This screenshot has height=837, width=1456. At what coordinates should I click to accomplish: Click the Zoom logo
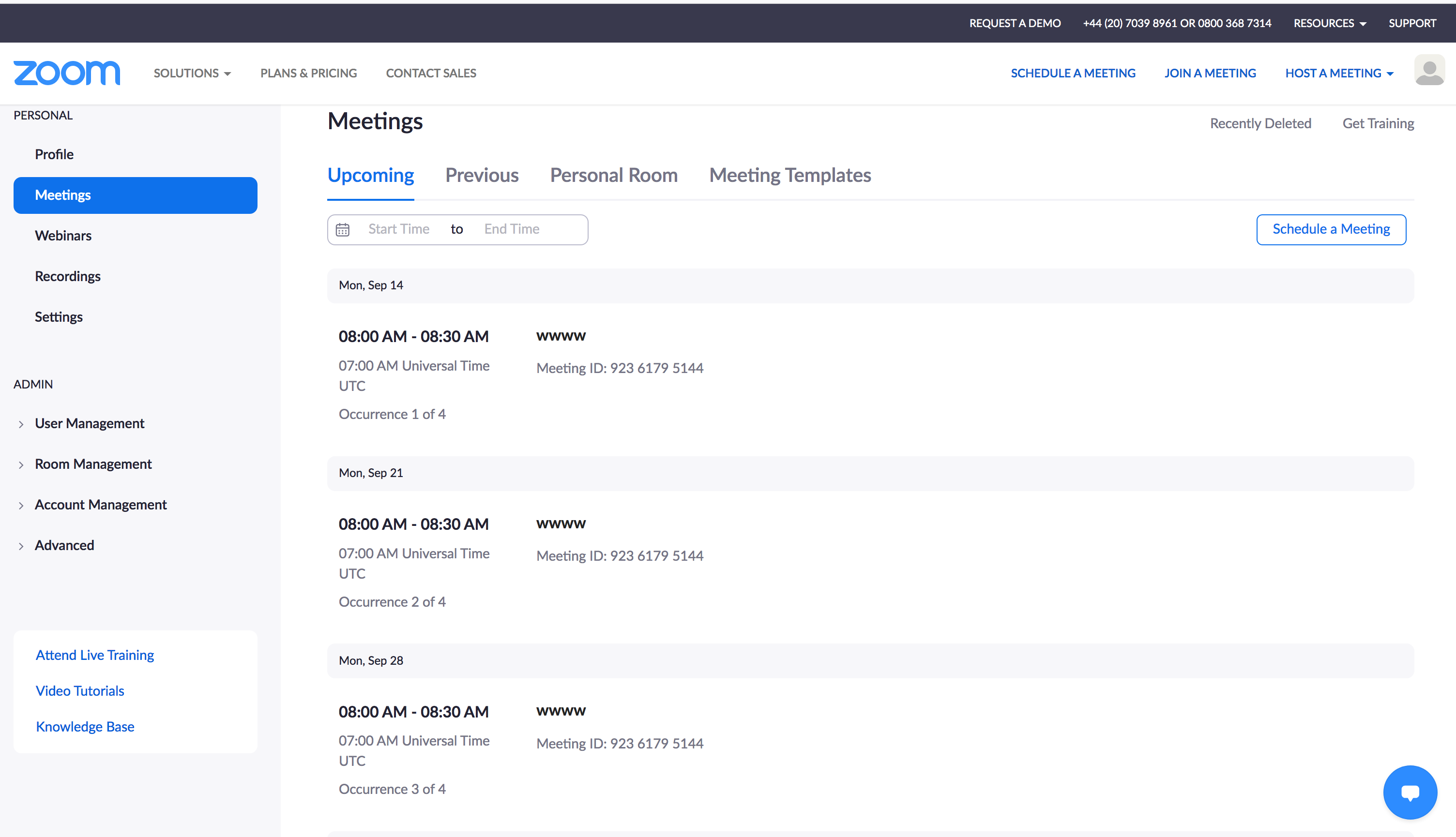(67, 73)
